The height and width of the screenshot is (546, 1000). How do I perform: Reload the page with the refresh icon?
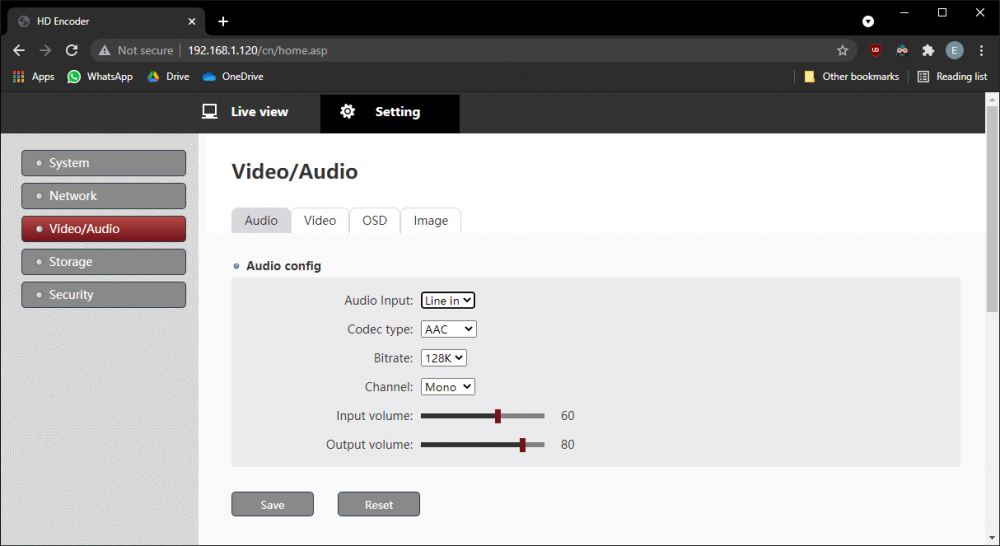pos(71,50)
